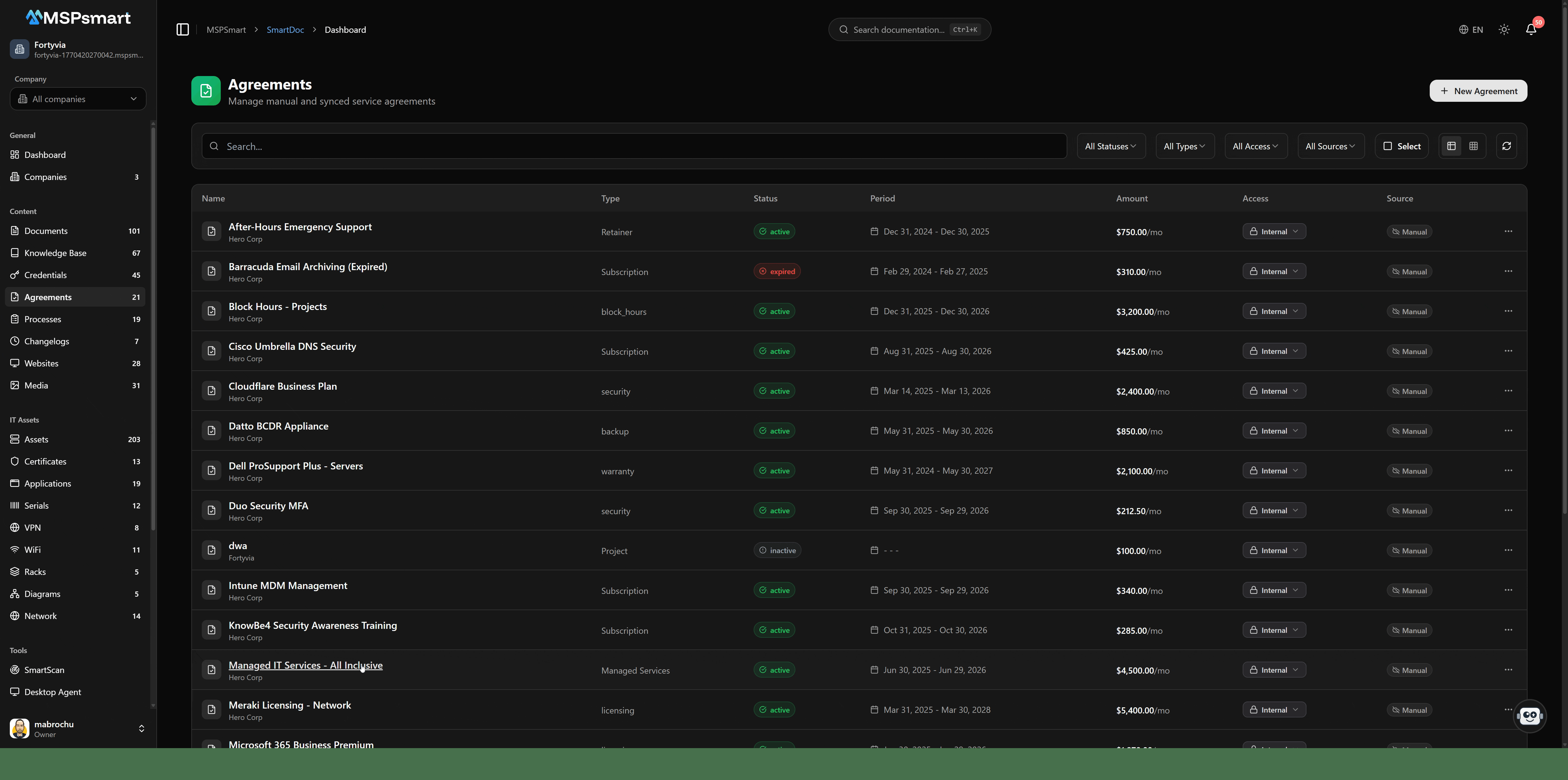The height and width of the screenshot is (780, 1568).
Task: Switch to grid view layout
Action: tap(1474, 146)
